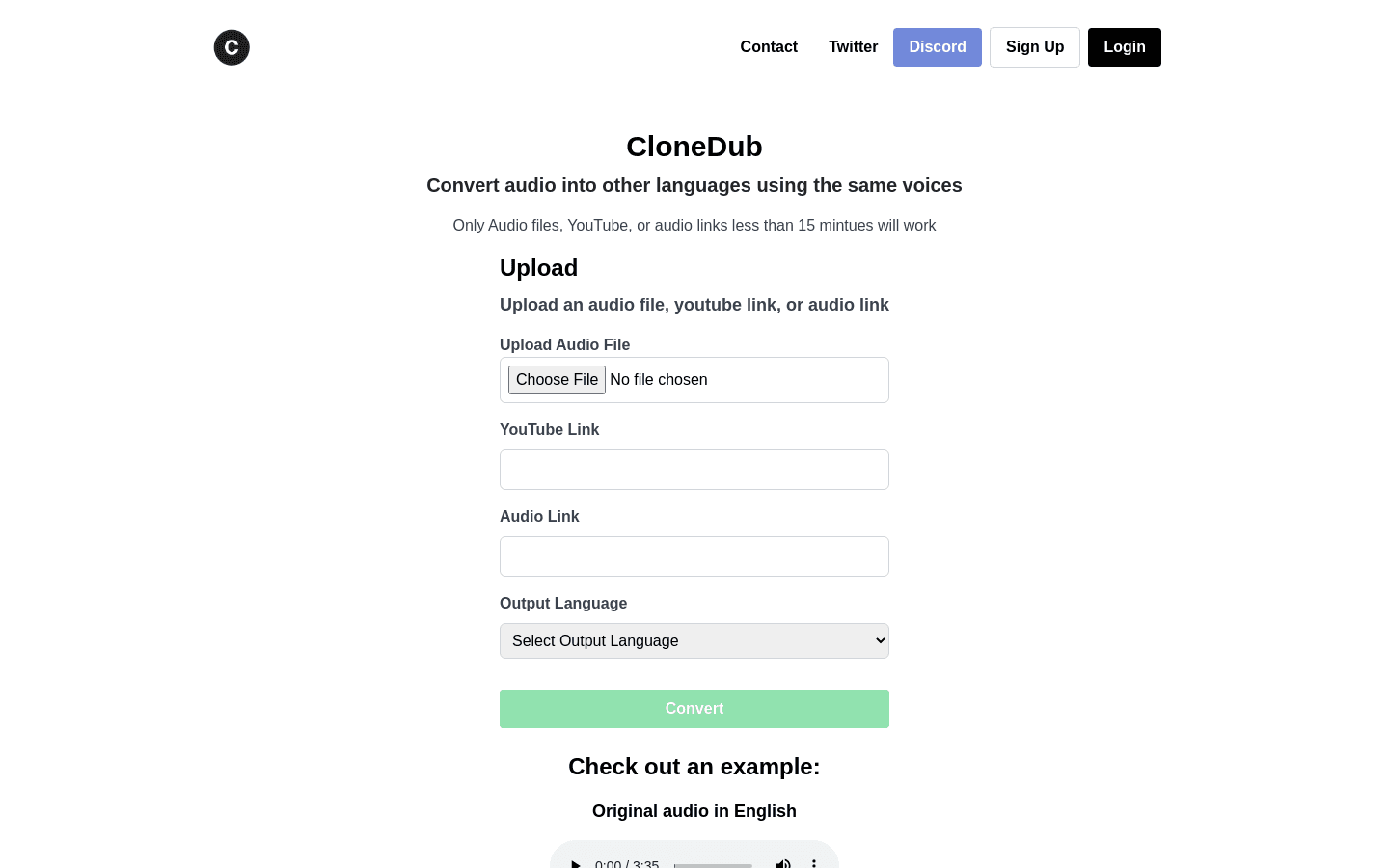
Task: Click the Original audio in English label
Action: point(694,811)
